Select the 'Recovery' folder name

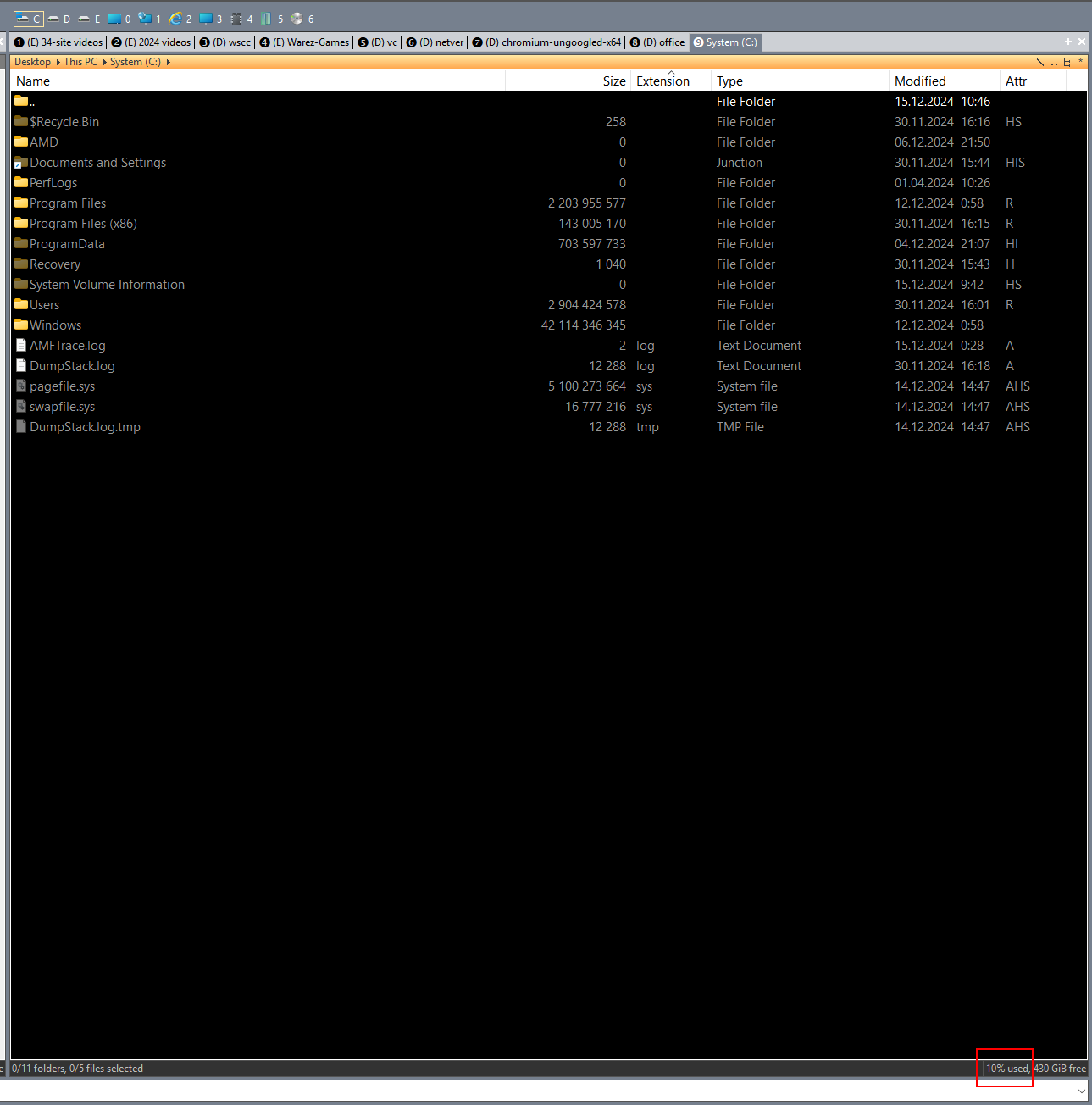pyautogui.click(x=55, y=264)
